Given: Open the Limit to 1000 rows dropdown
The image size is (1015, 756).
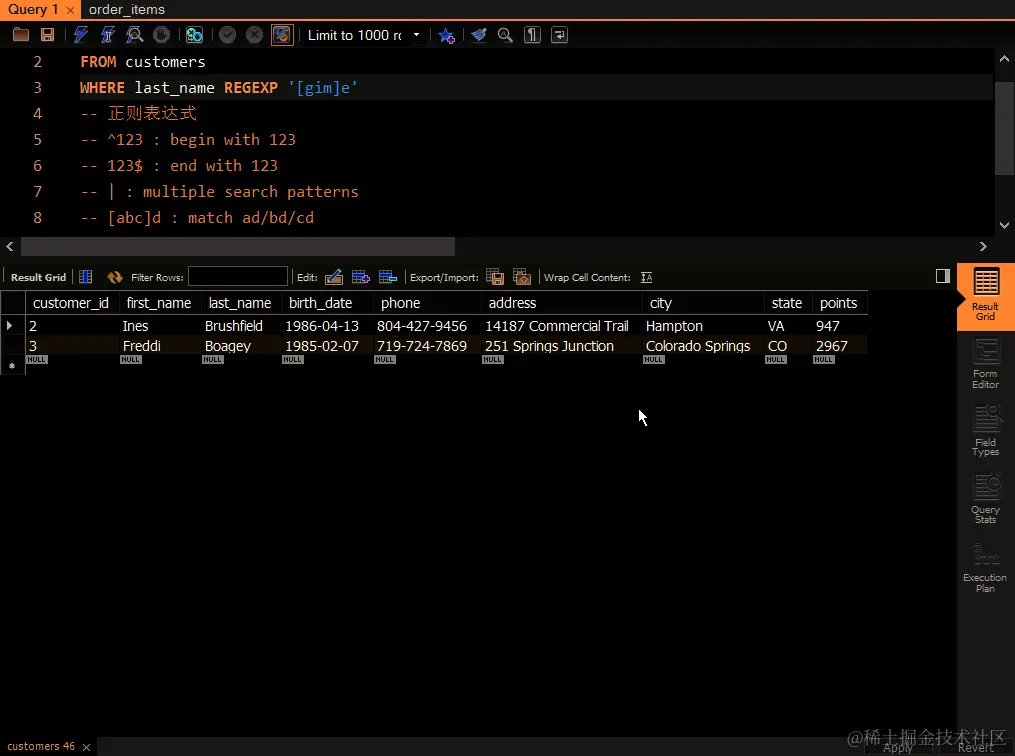Looking at the screenshot, I should tap(364, 35).
